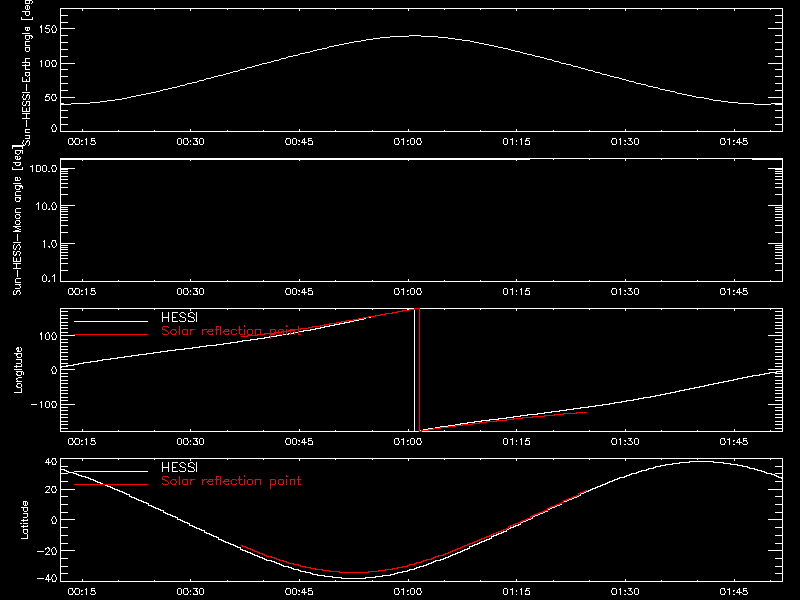Click 01:30 label of Earth angle plot
Screen dimensions: 800x600
pyautogui.click(x=625, y=141)
